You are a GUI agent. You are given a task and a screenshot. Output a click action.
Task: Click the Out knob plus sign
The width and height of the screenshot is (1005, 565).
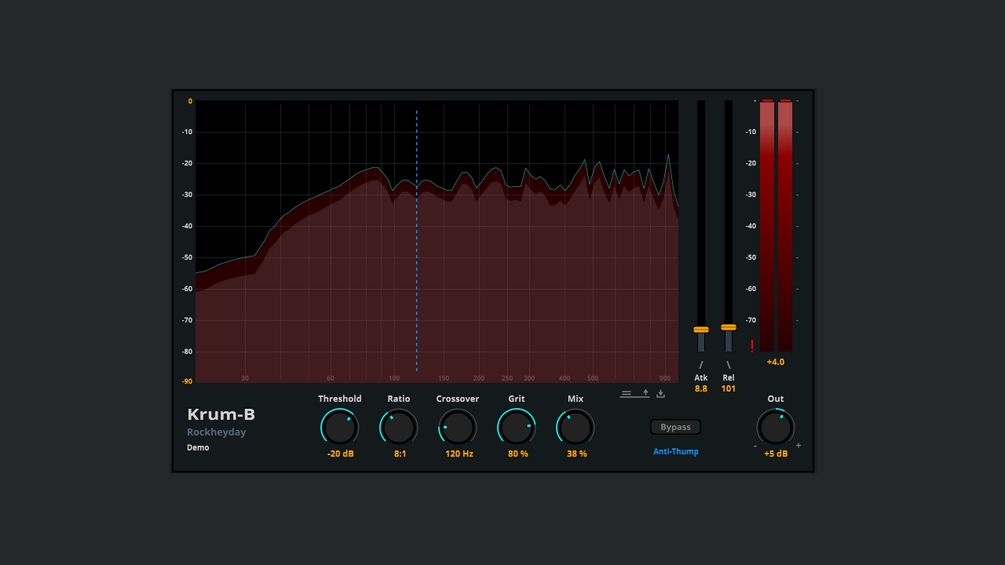point(798,445)
